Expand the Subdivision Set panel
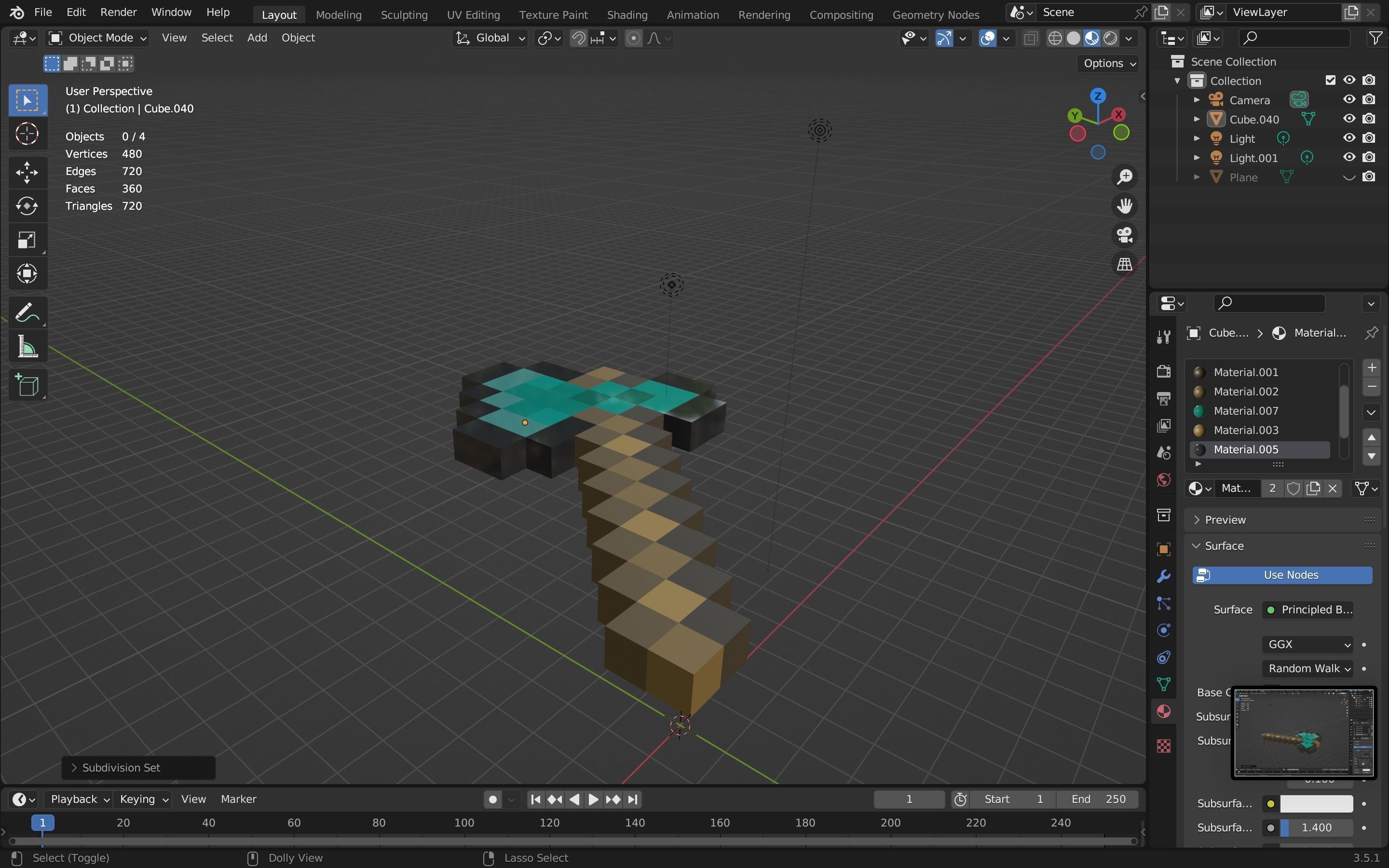Screen dimensions: 1389x868 pyautogui.click(x=138, y=768)
